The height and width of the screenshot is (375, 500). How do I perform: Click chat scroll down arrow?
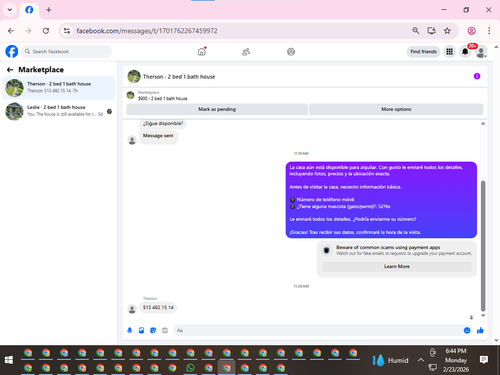[483, 315]
